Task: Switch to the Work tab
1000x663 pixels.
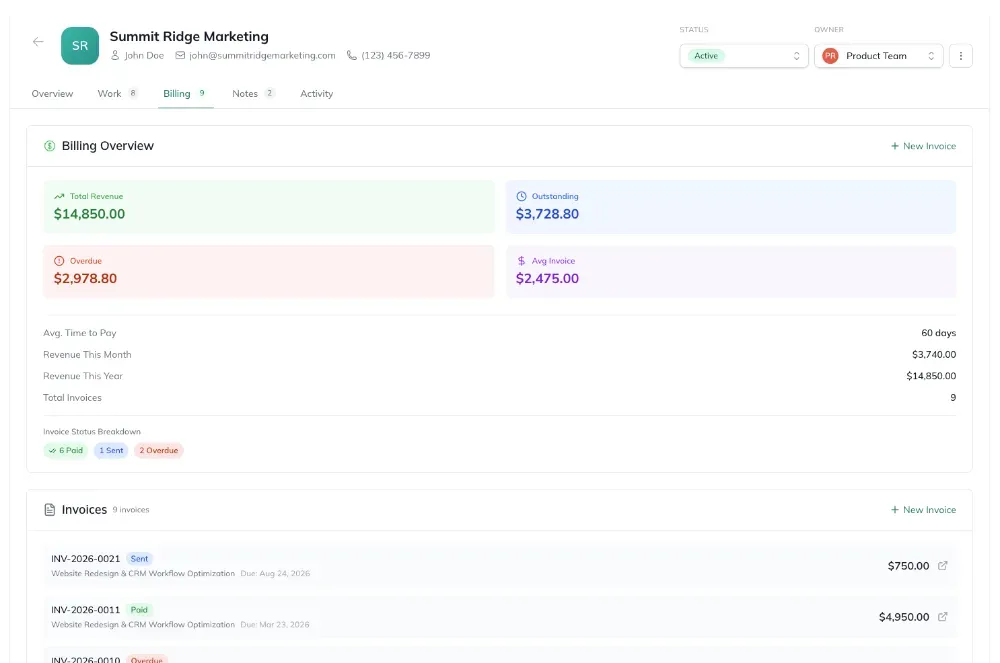Action: [117, 94]
